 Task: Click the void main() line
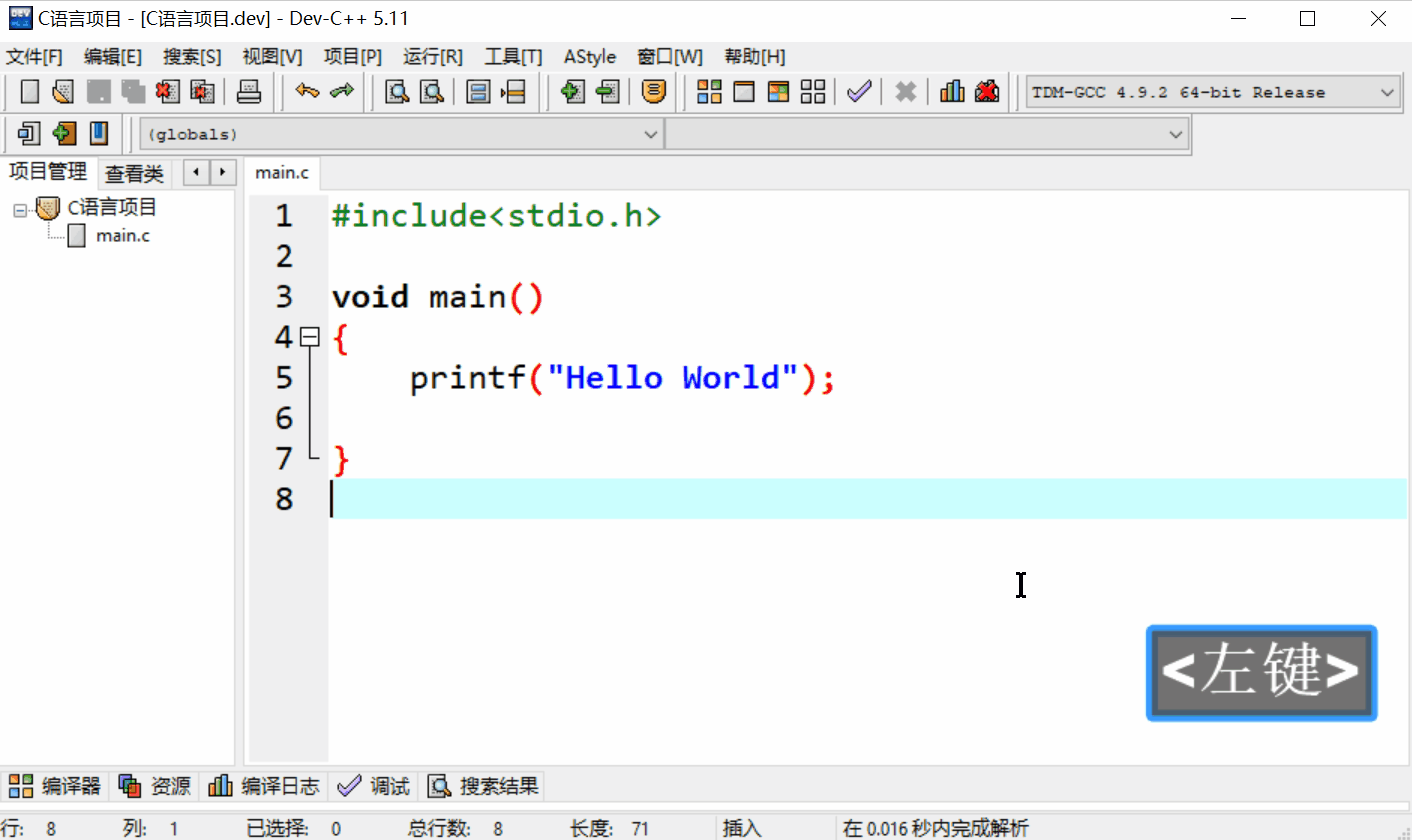(437, 297)
